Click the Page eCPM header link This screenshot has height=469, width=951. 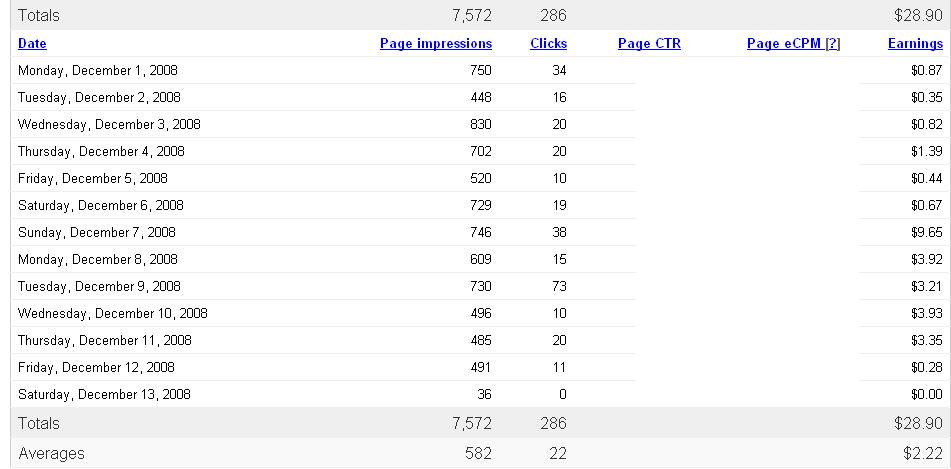click(784, 44)
